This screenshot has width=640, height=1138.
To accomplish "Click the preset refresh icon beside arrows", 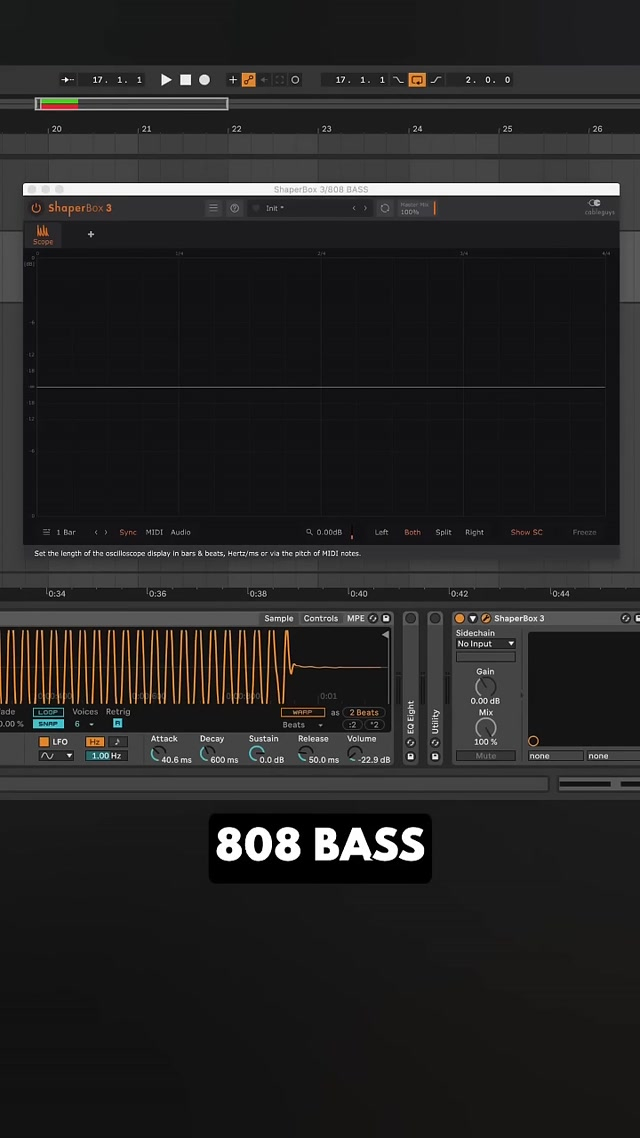I will click(x=385, y=208).
